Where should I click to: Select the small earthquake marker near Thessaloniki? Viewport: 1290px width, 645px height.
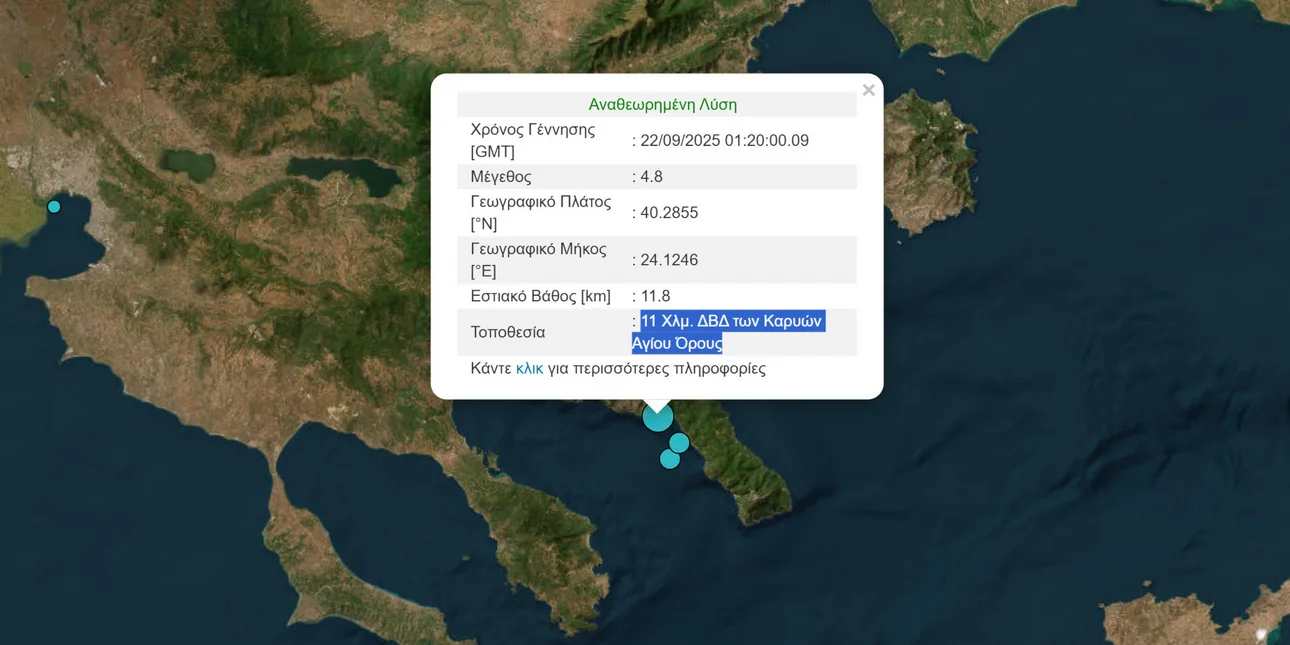tap(54, 207)
